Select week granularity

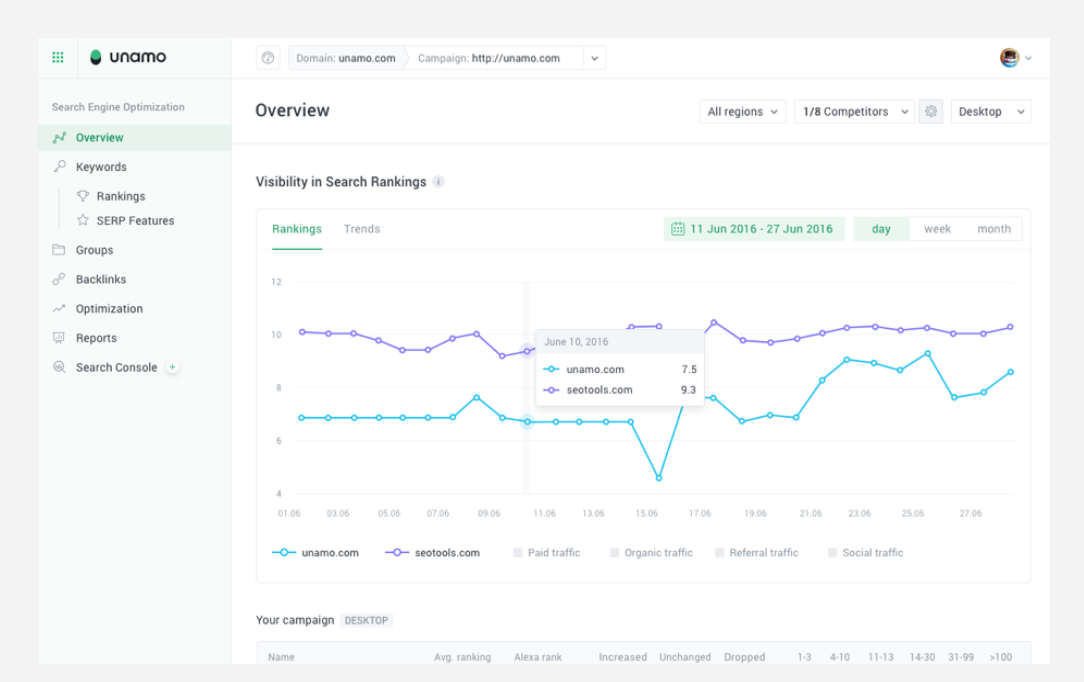(937, 229)
